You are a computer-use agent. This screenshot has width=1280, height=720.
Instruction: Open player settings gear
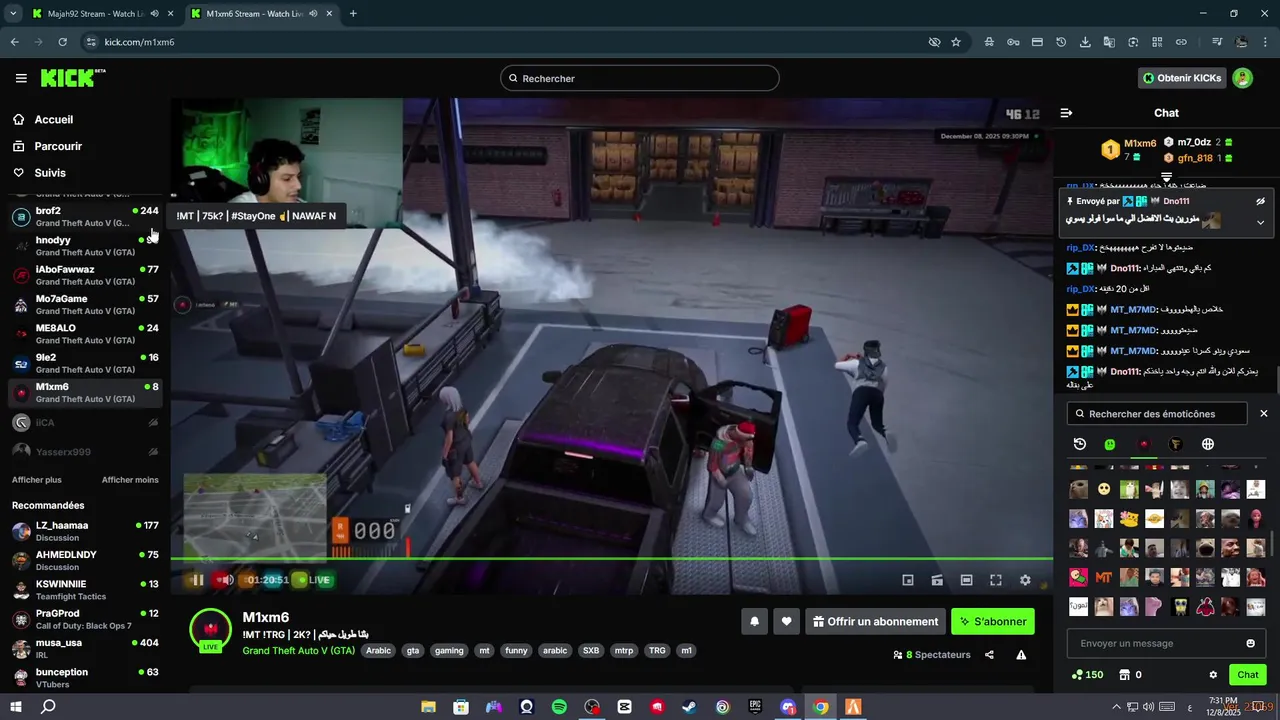(1025, 580)
